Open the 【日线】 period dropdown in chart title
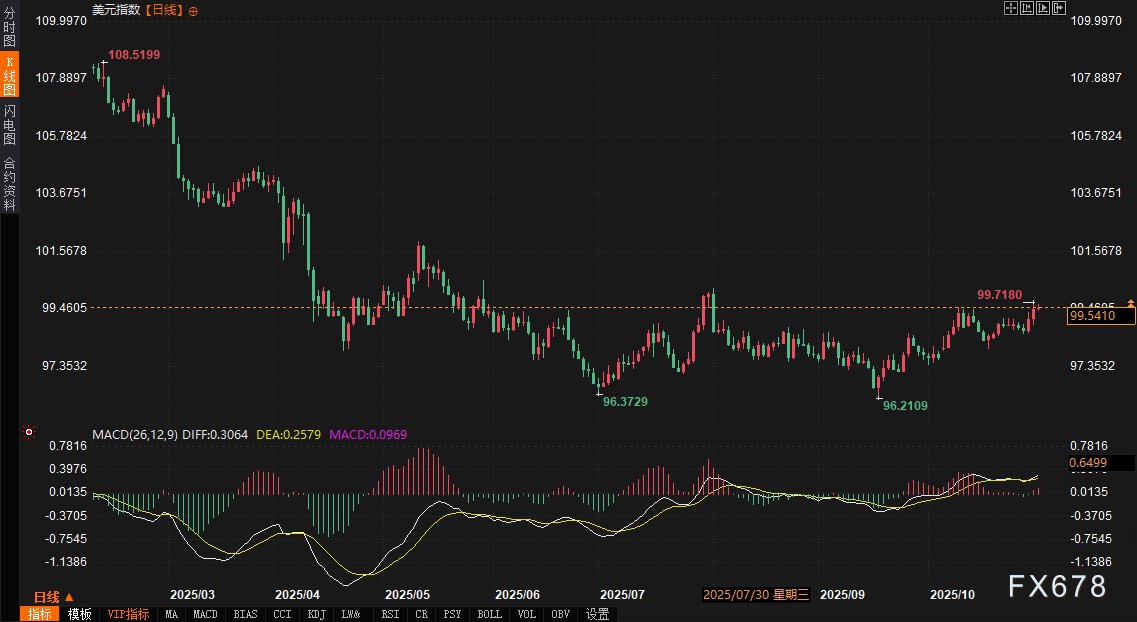This screenshot has height=622, width=1137. click(x=164, y=10)
